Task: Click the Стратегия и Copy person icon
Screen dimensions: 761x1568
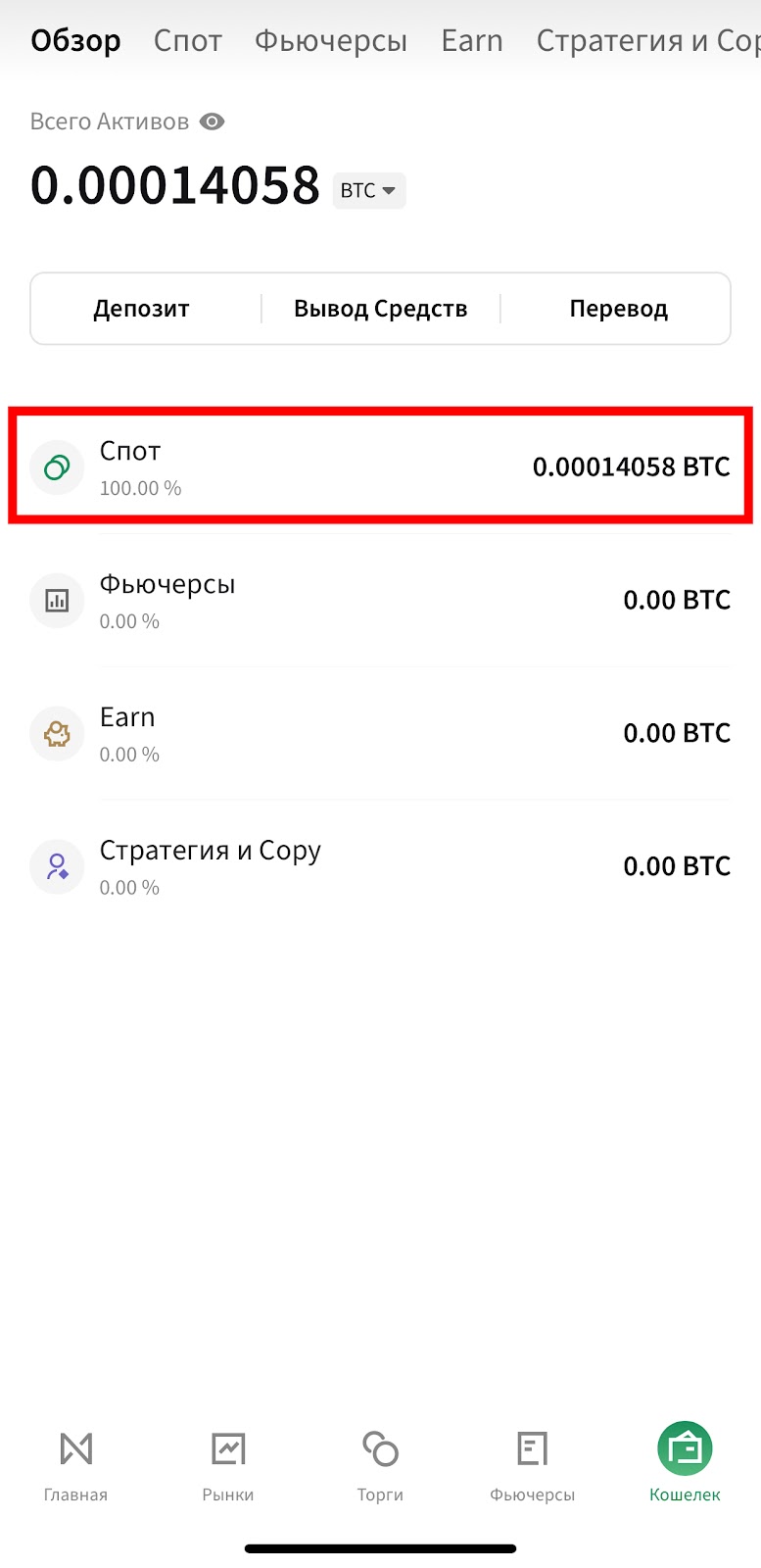Action: pos(57,866)
